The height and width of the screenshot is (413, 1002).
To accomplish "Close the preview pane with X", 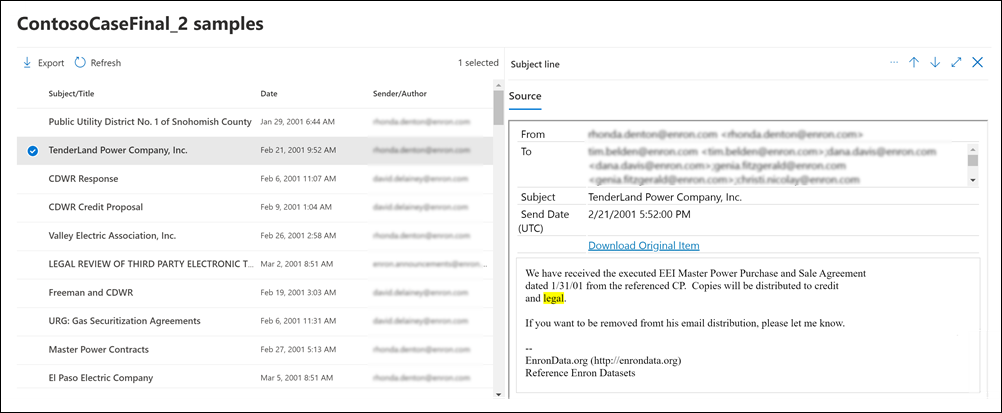I will pyautogui.click(x=977, y=62).
